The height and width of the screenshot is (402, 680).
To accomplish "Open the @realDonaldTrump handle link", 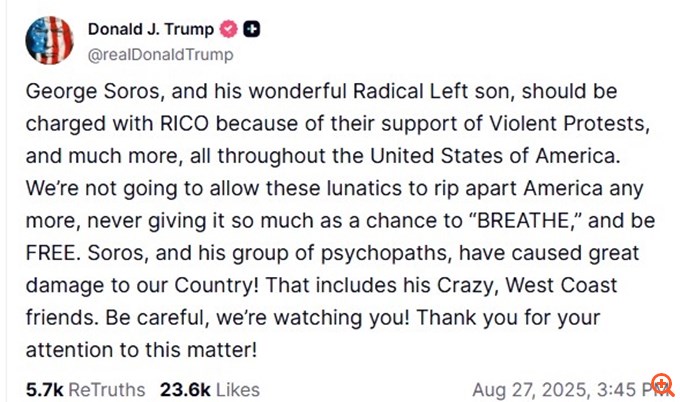I will click(x=160, y=55).
